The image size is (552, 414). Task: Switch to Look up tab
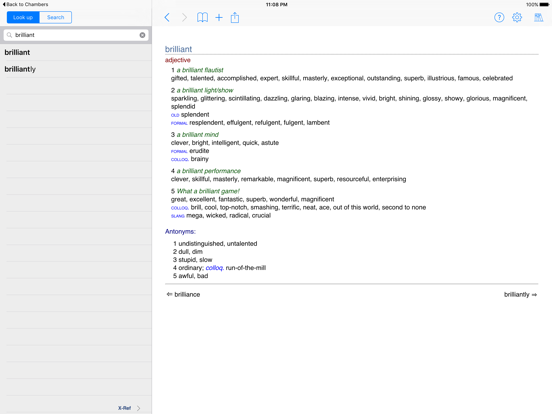pyautogui.click(x=23, y=17)
